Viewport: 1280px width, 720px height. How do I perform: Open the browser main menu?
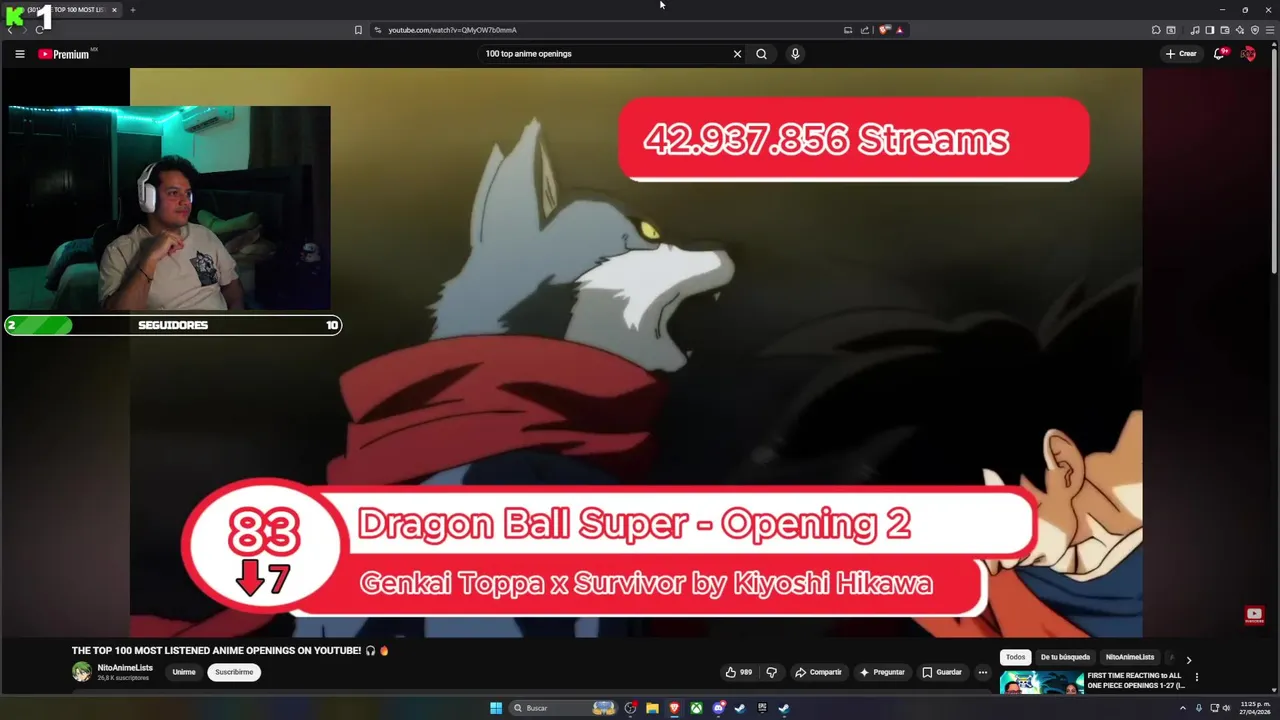(1270, 30)
